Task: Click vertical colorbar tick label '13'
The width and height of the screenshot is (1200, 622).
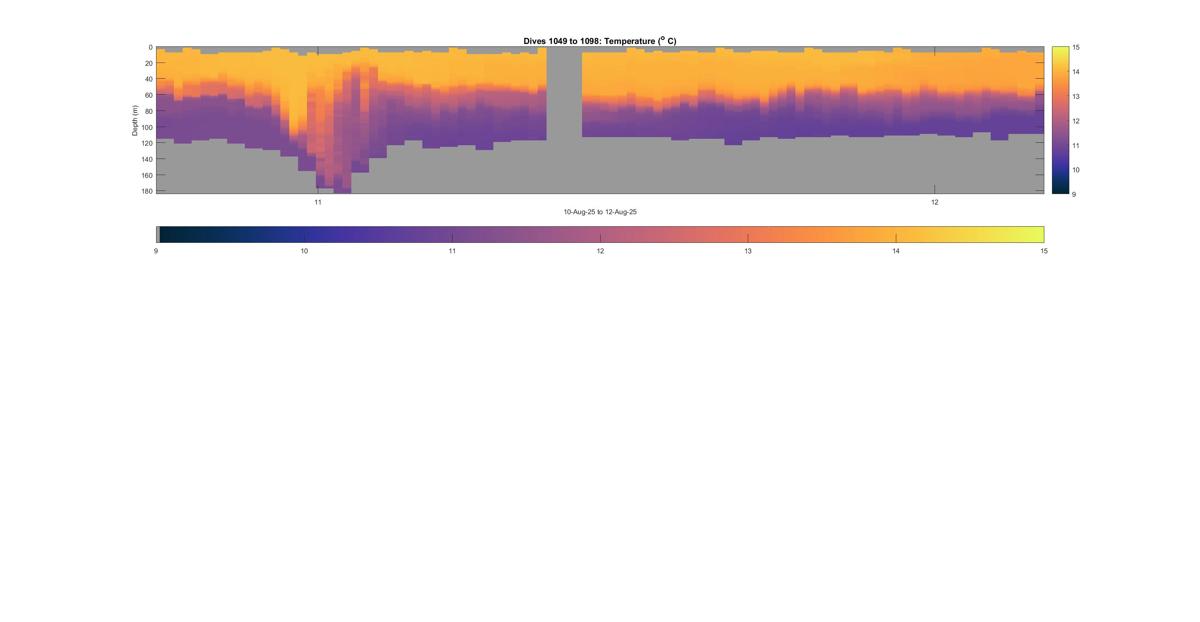Action: (1076, 97)
